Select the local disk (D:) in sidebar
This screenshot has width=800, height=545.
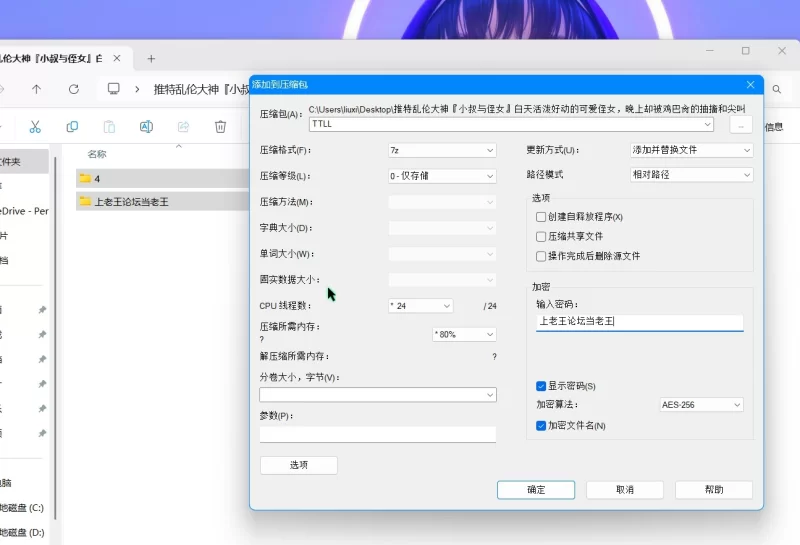pyautogui.click(x=22, y=532)
